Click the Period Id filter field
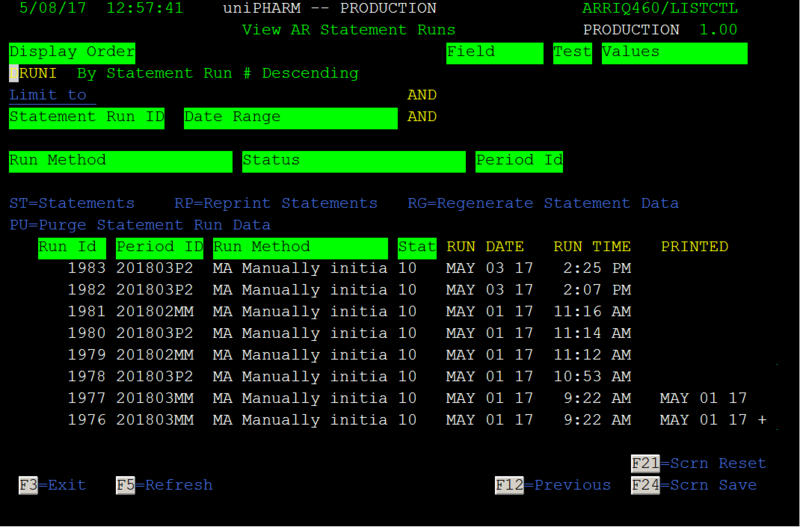Viewport: 800px width, 527px height. pos(519,162)
